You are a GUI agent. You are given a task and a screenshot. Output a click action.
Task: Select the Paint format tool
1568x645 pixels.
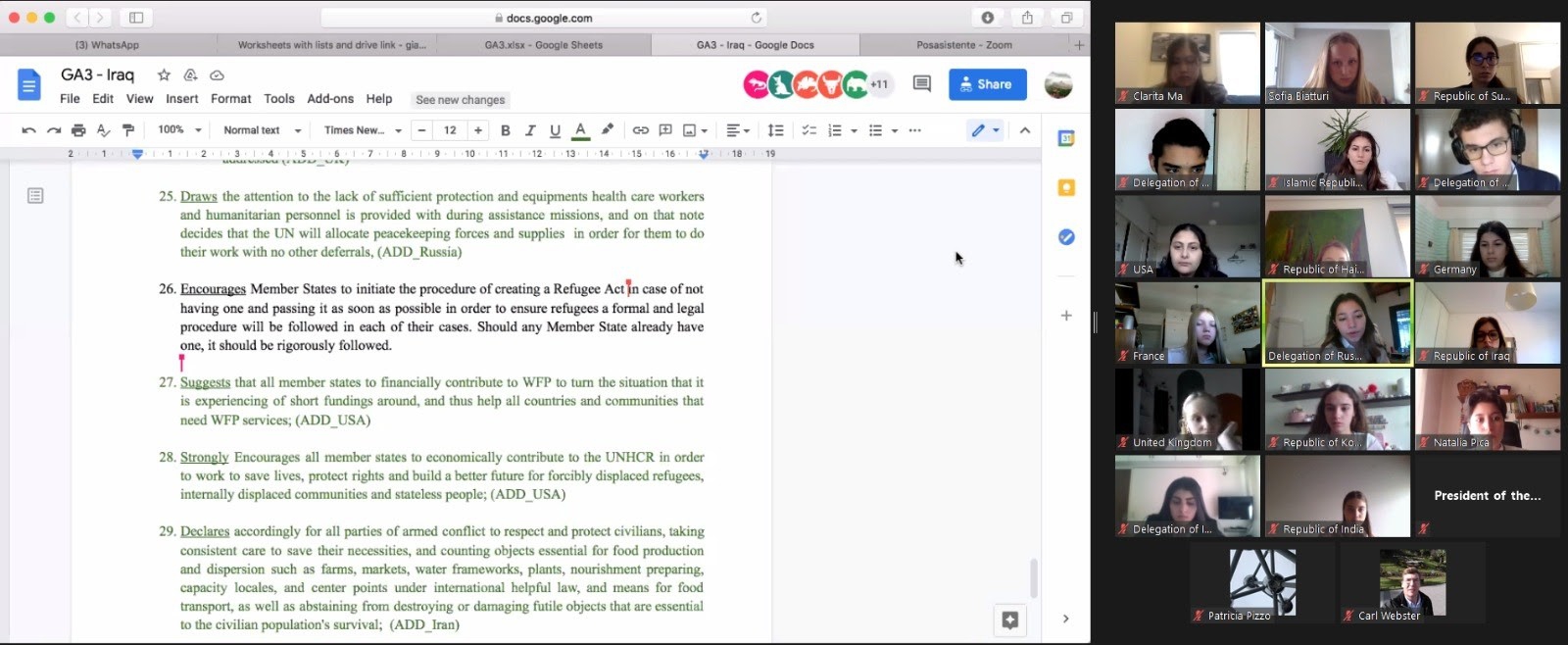pos(127,130)
